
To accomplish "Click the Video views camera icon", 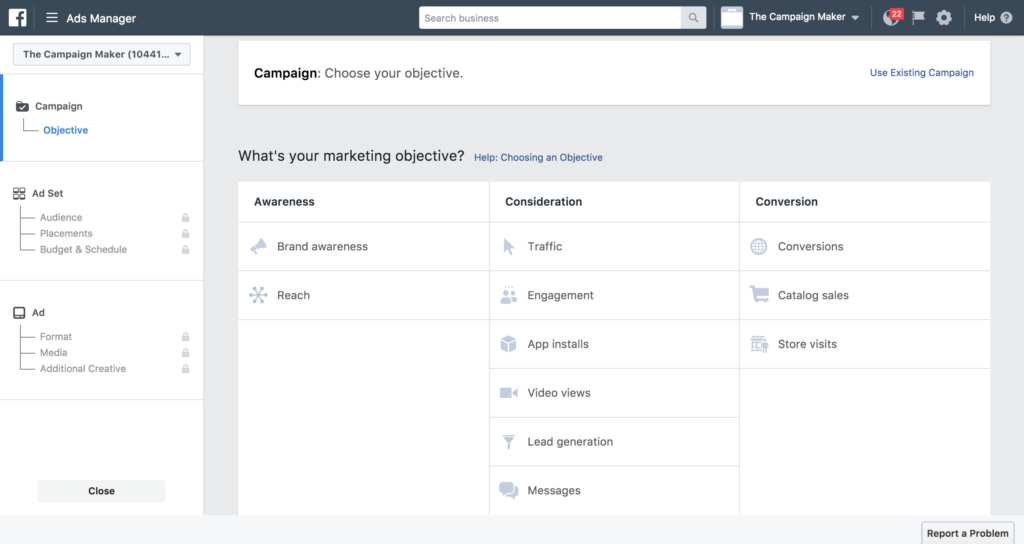I will click(x=509, y=393).
